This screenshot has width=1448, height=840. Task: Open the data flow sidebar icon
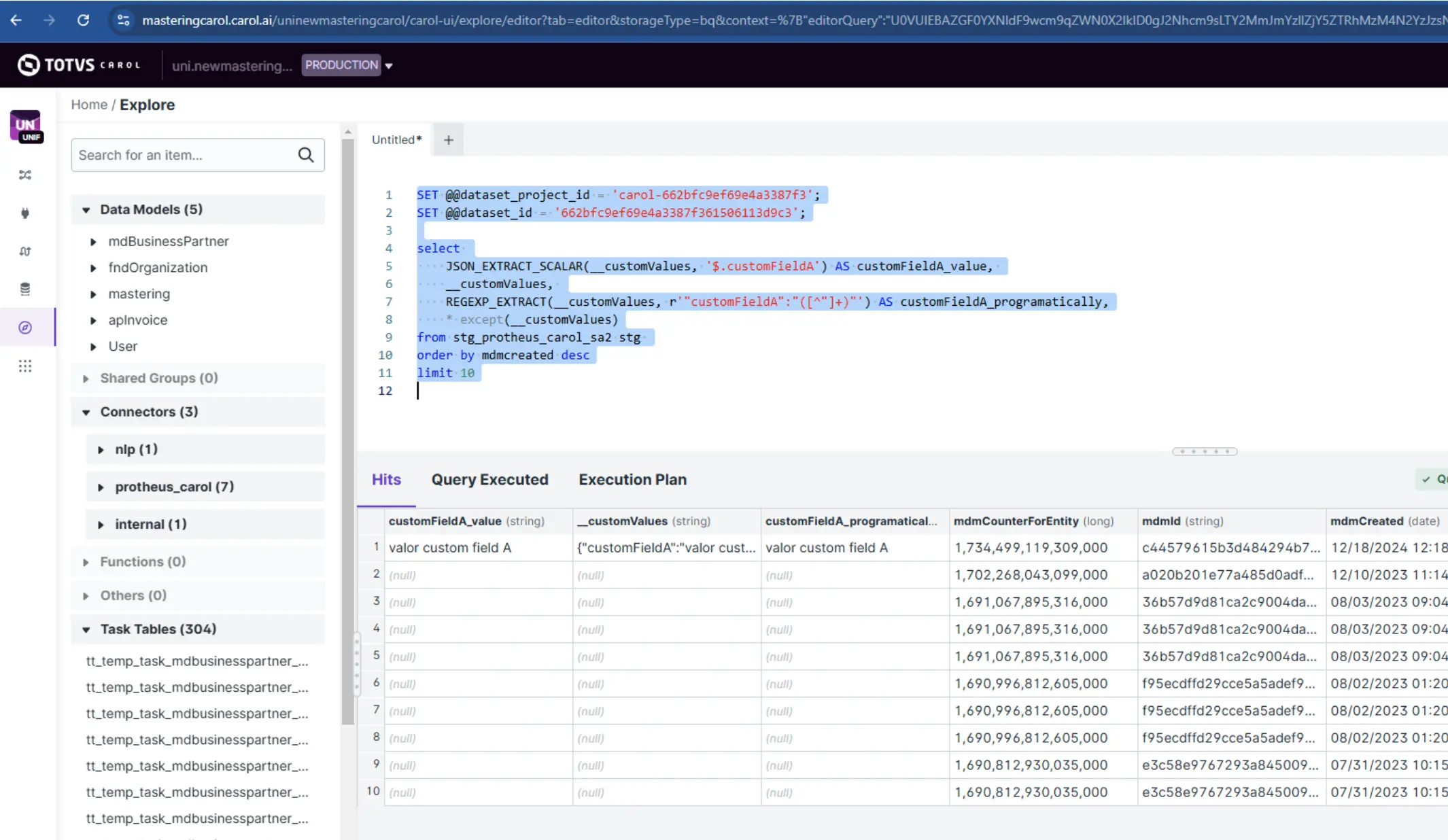point(25,175)
